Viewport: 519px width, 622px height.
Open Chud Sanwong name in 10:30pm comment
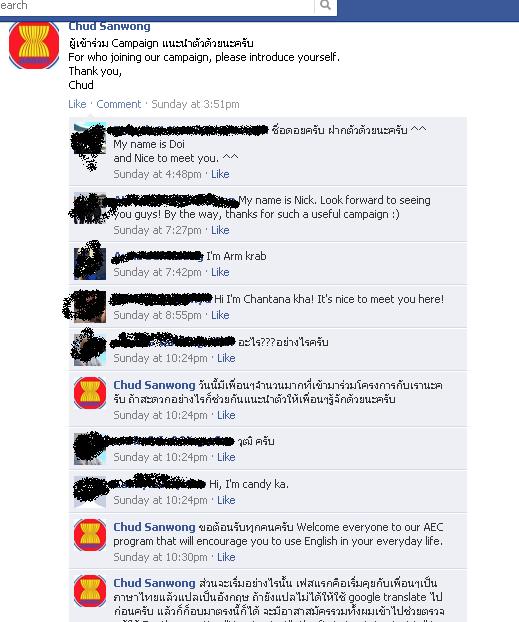pyautogui.click(x=154, y=527)
